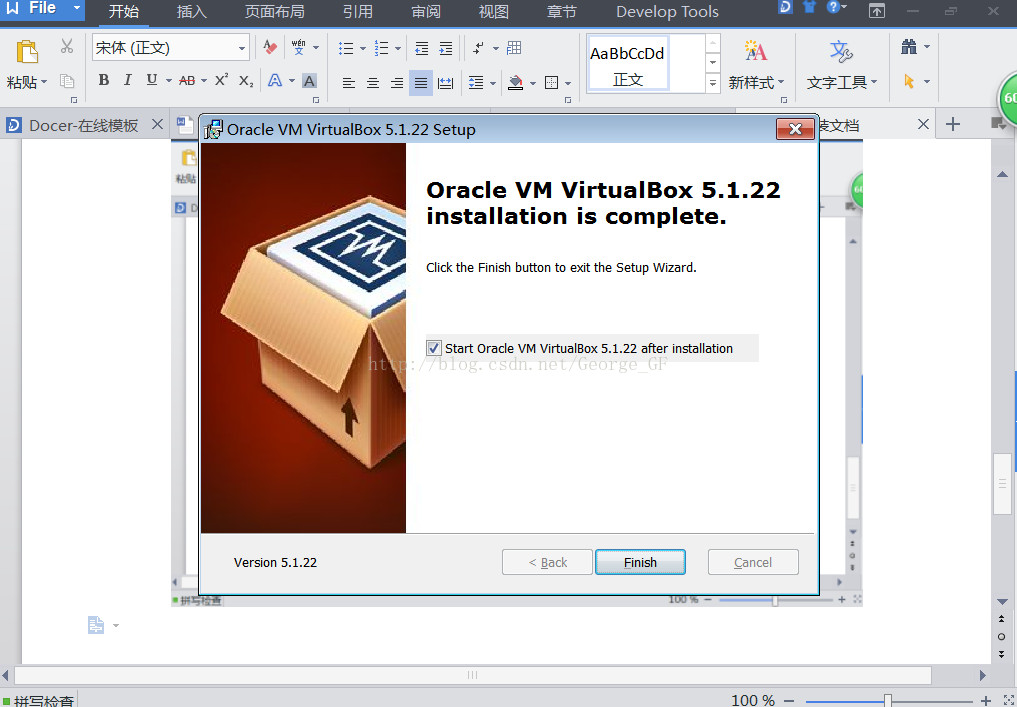Click the select arrow cursor icon

(909, 82)
